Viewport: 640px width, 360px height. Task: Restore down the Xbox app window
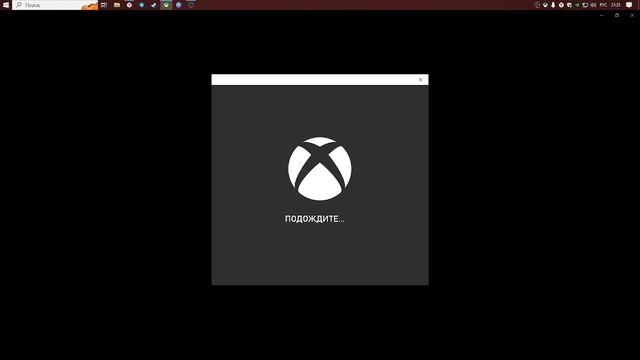(617, 16)
